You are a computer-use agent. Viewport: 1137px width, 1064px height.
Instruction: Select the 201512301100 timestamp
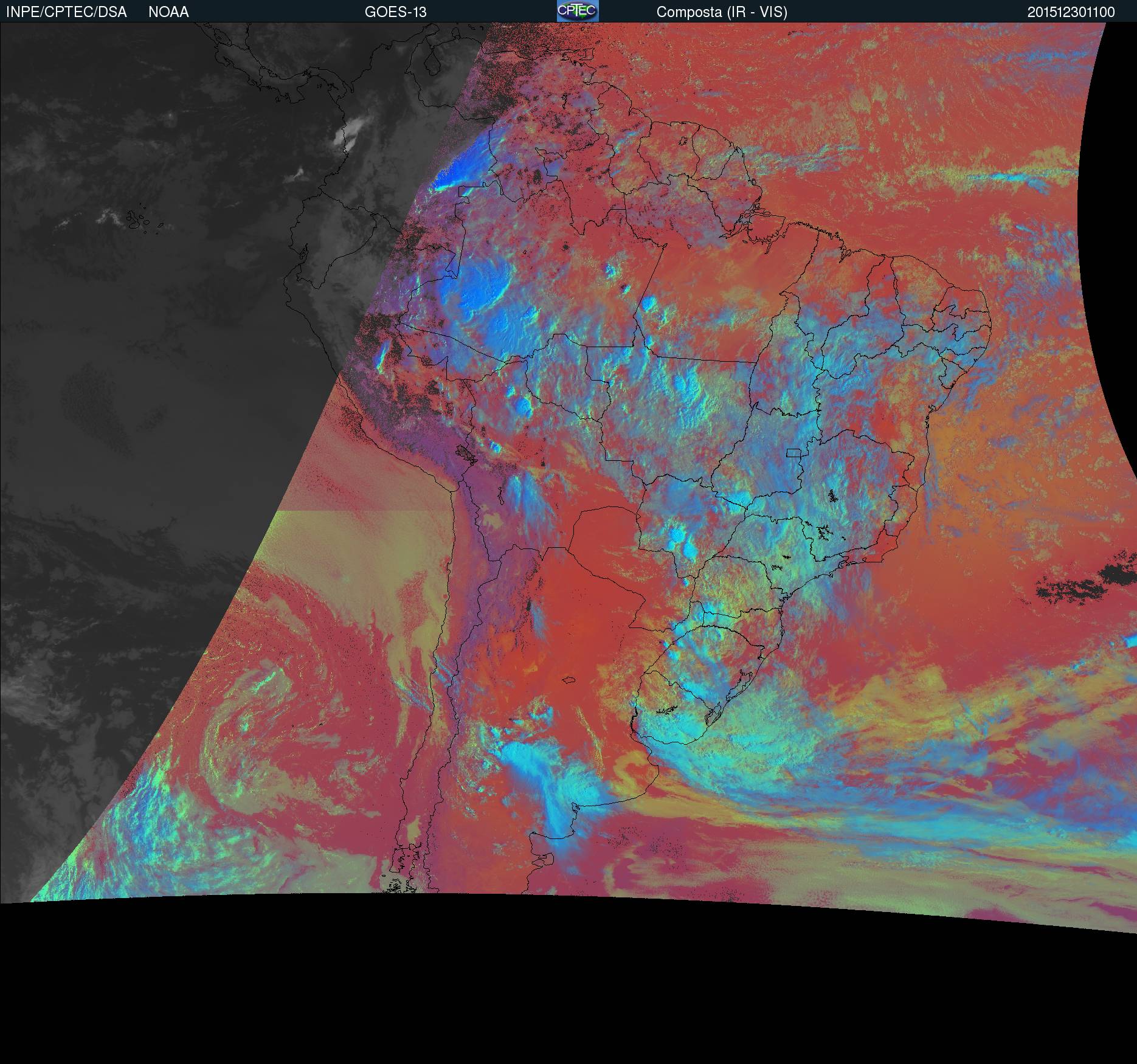tap(1071, 12)
